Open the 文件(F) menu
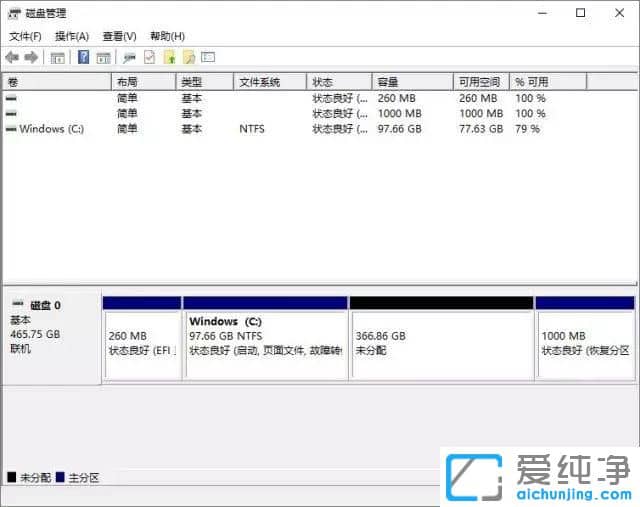This screenshot has height=507, width=640. (25, 36)
